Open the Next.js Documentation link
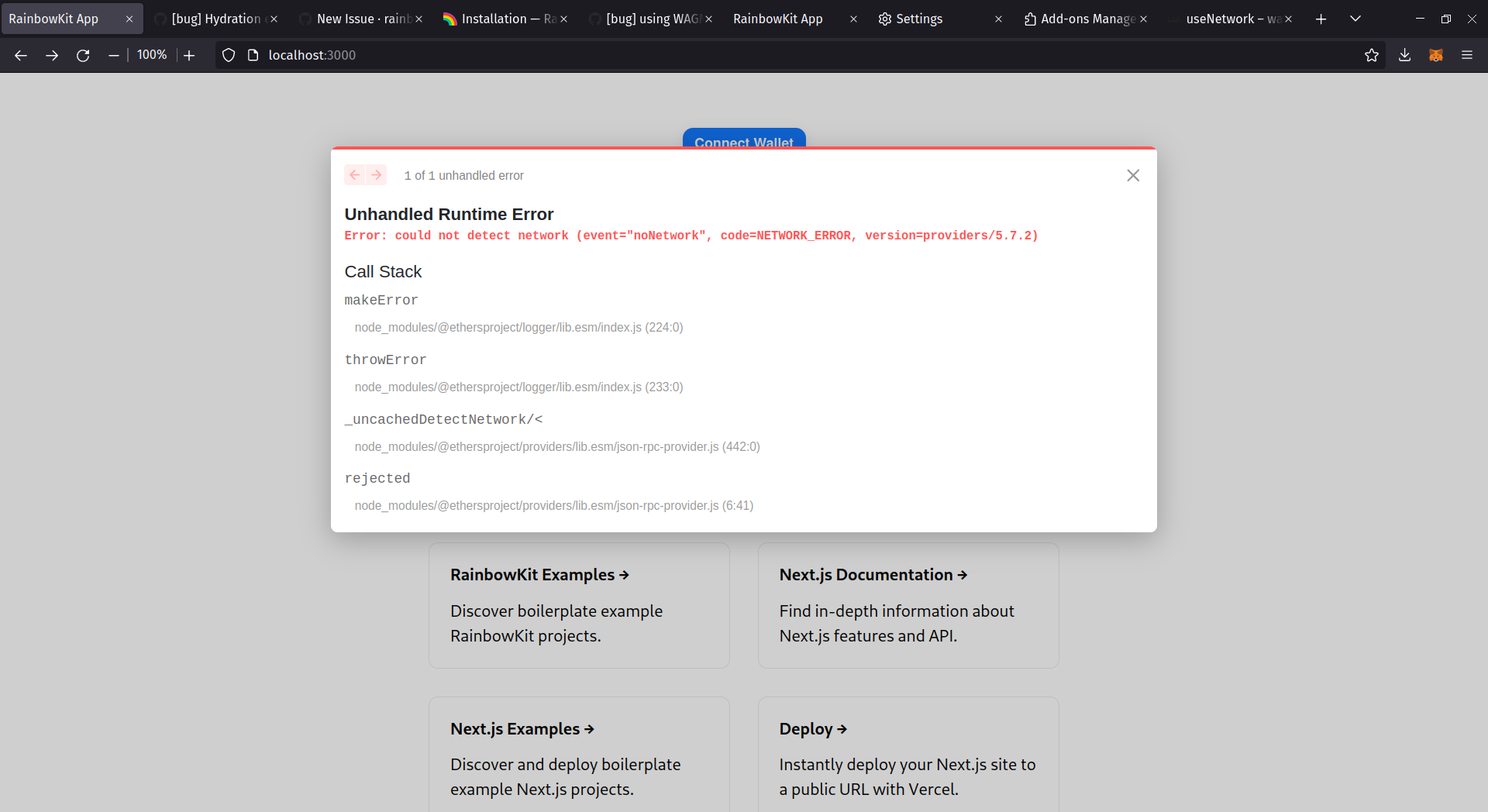This screenshot has width=1488, height=812. [x=873, y=574]
